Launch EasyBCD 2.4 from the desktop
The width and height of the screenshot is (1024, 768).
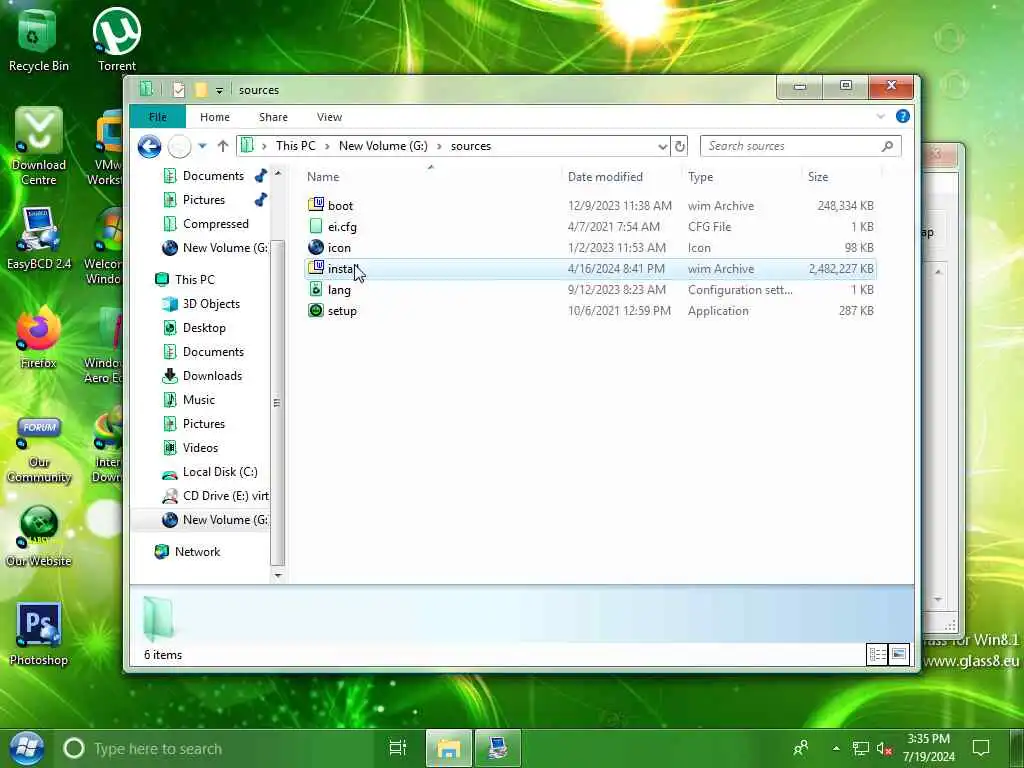[39, 238]
